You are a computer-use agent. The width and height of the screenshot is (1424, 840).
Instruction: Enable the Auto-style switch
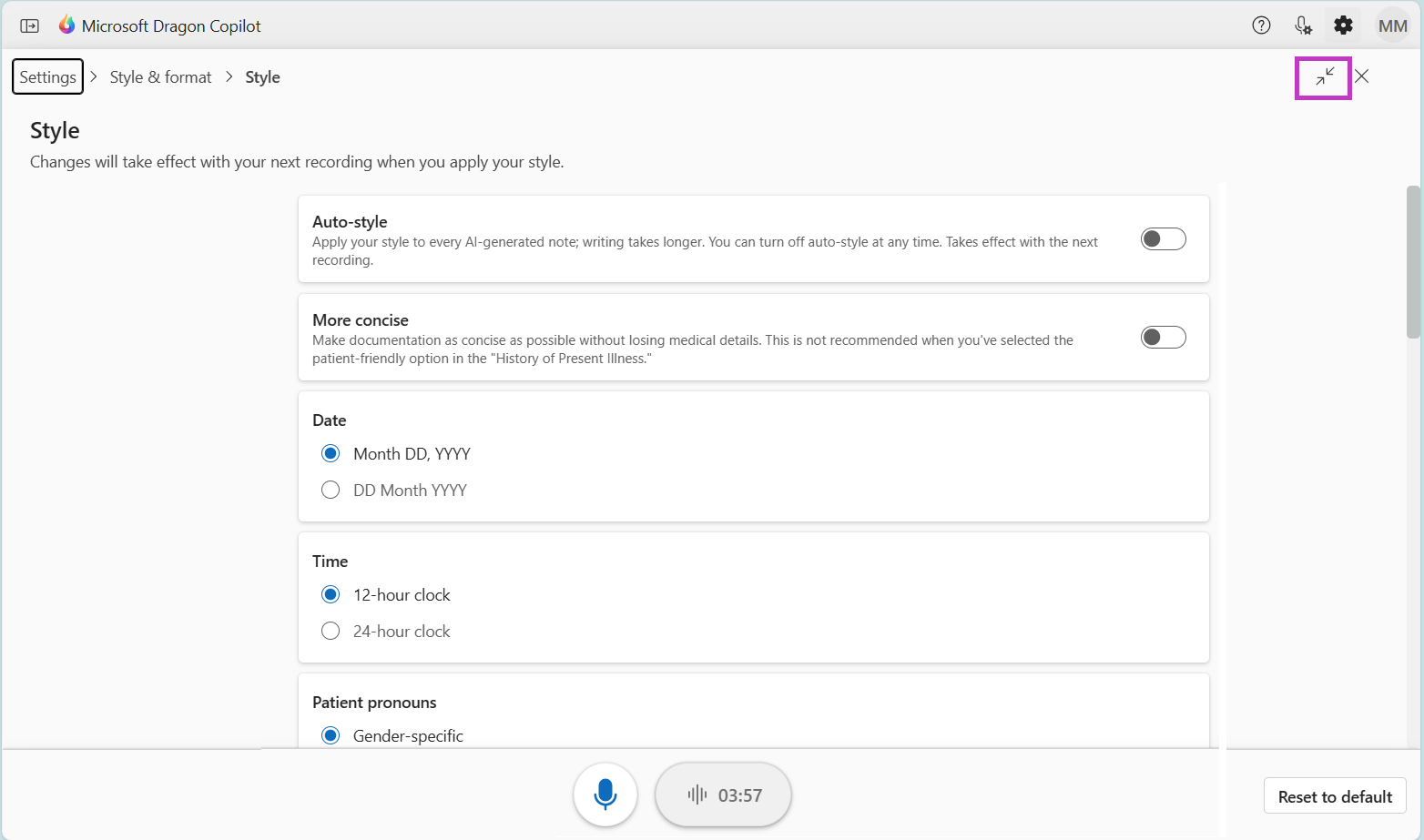pyautogui.click(x=1163, y=238)
